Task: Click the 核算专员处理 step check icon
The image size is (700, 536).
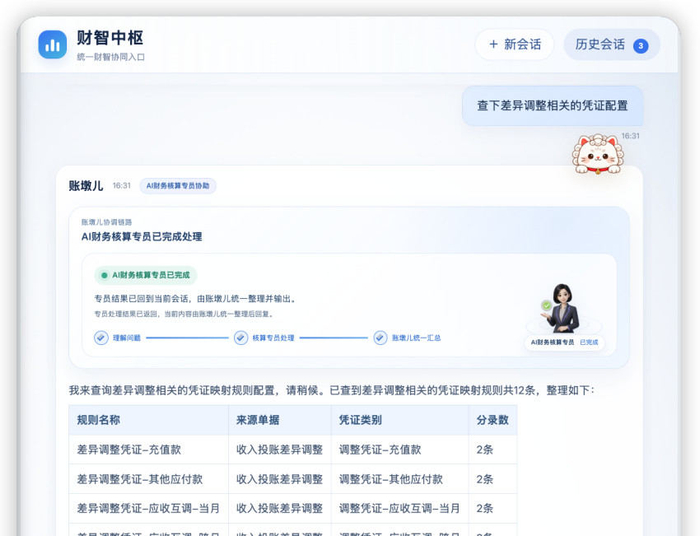Action: pos(241,337)
